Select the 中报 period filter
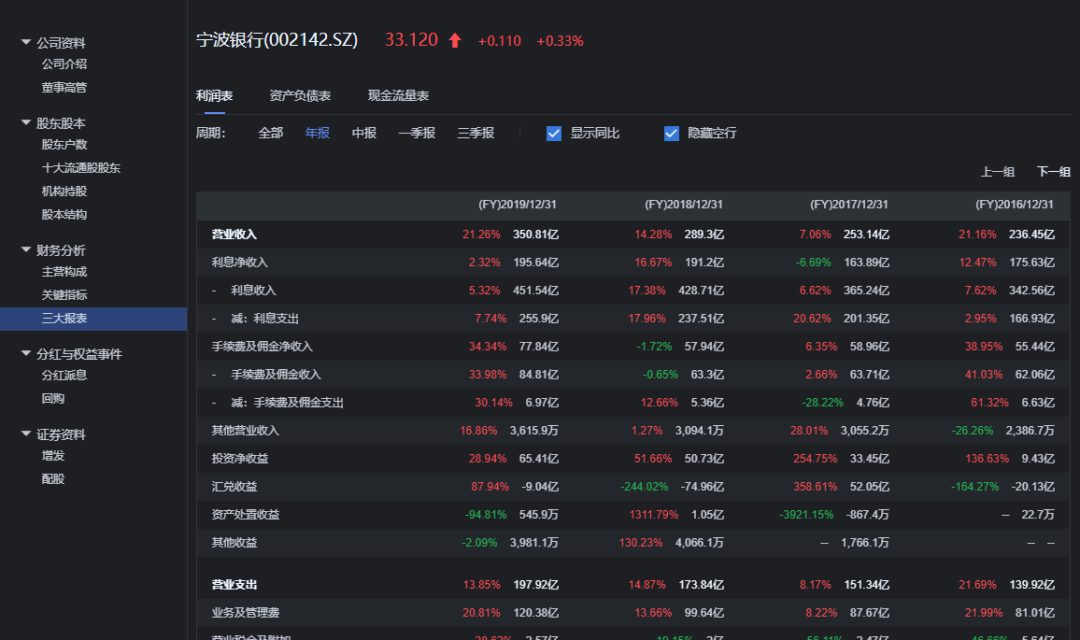 [364, 133]
